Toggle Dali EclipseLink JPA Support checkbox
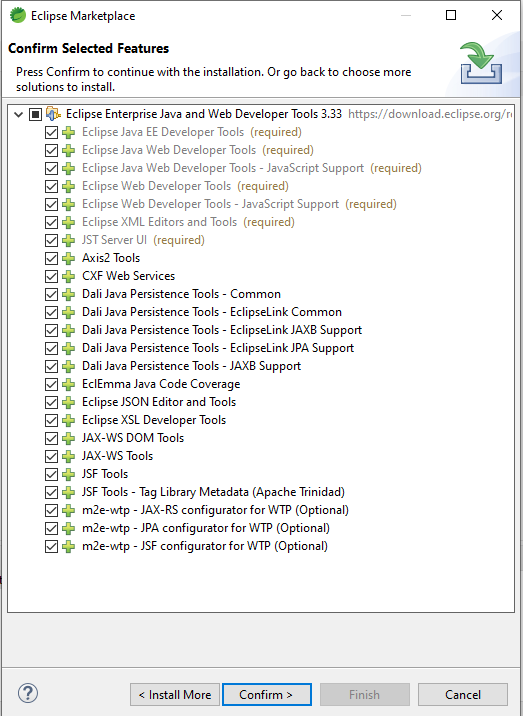The image size is (523, 716). pos(51,348)
